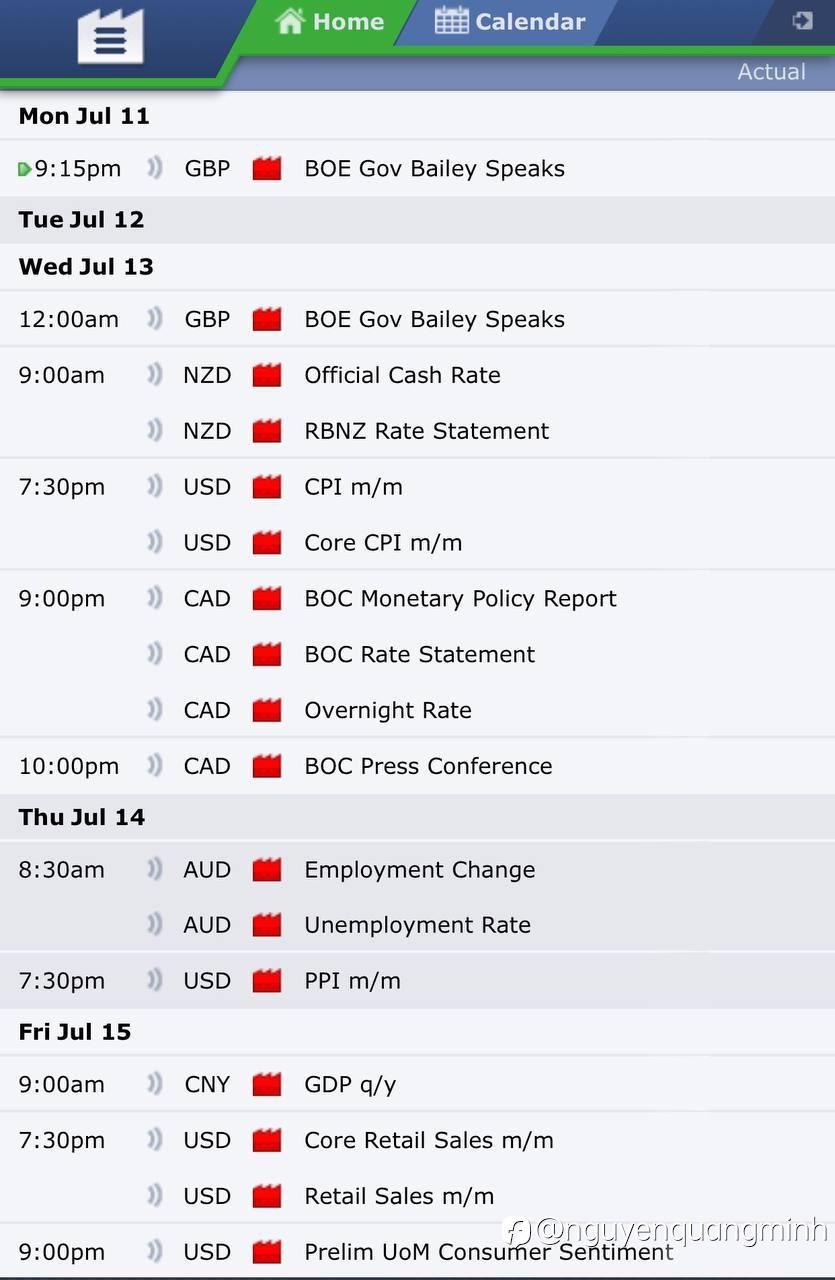Click the red impact folder for CPI m/m
Screen dimensions: 835x1280
[x=267, y=487]
